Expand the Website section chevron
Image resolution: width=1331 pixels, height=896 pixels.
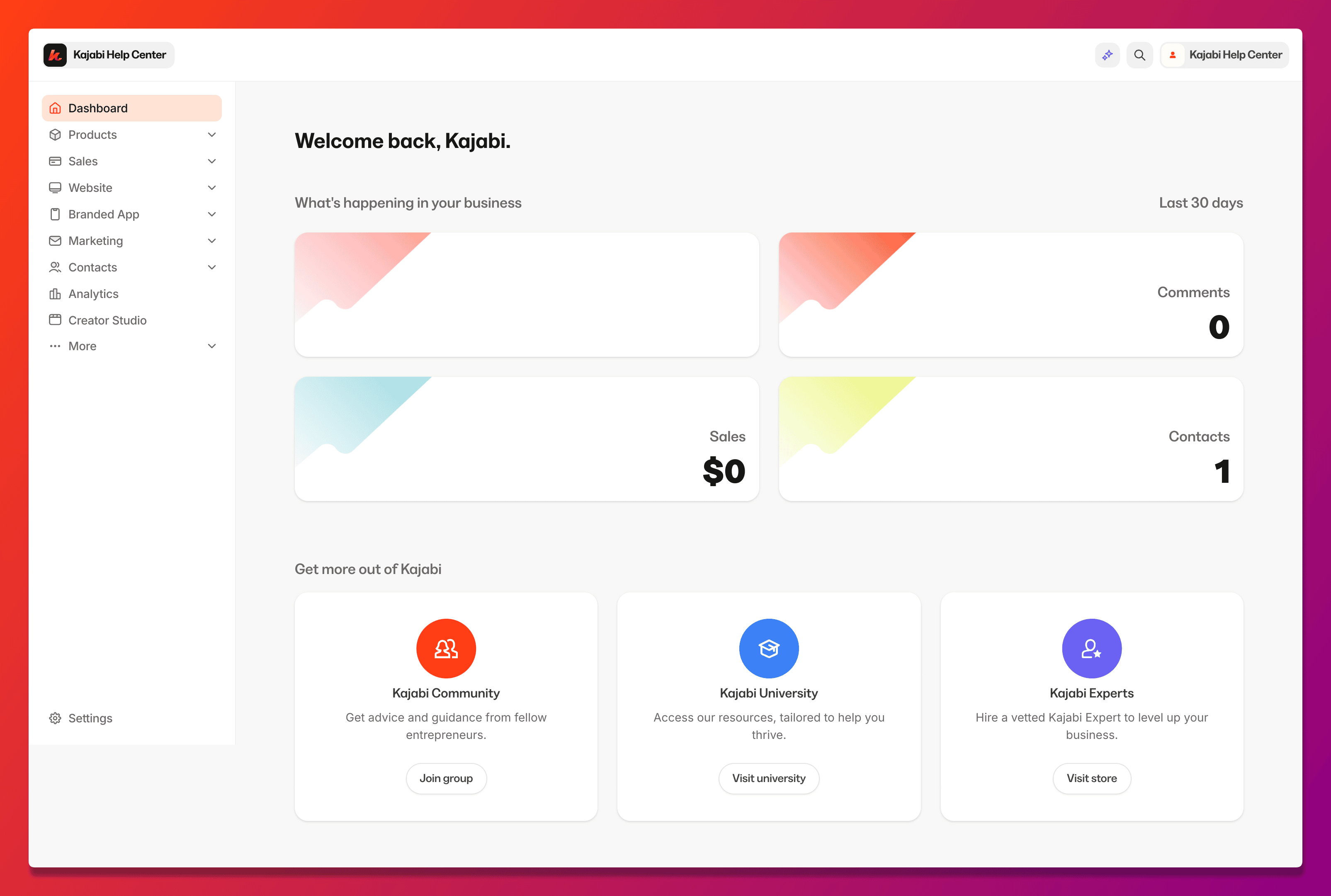(x=211, y=187)
